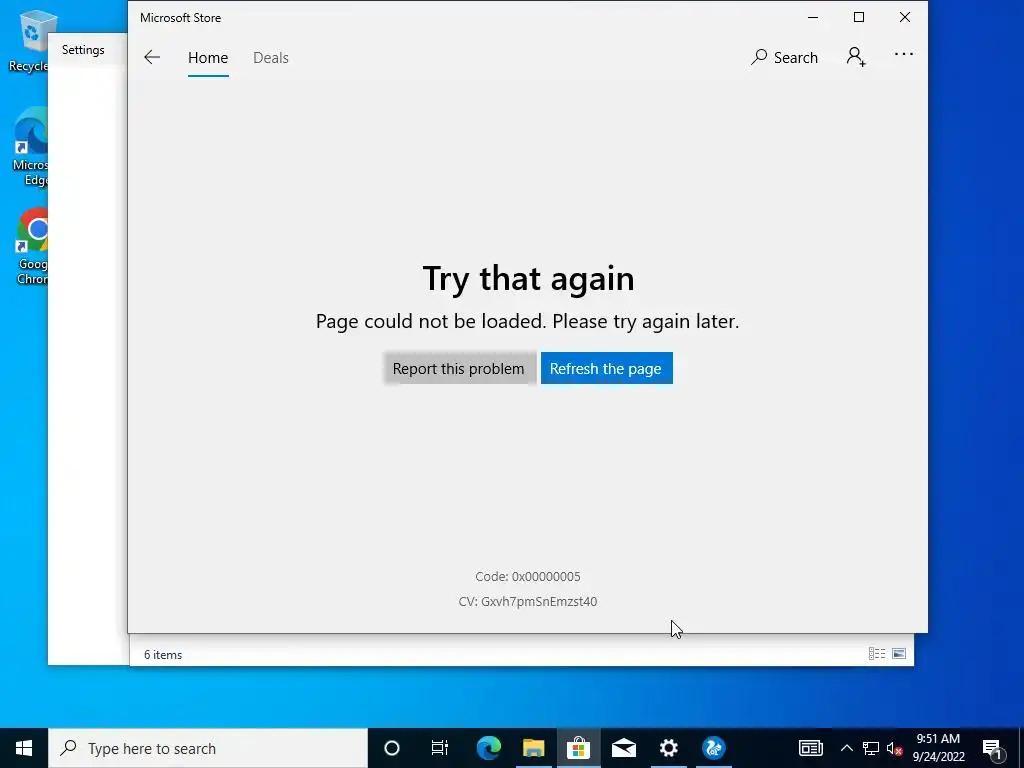This screenshot has height=768, width=1024.
Task: Click Report this problem button
Action: click(458, 368)
